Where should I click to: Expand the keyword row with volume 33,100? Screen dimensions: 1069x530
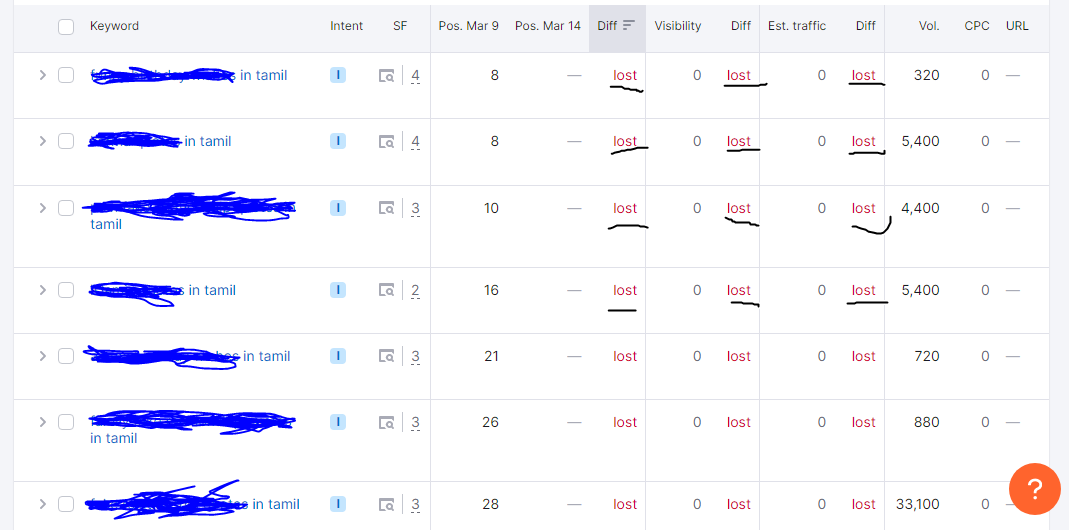[x=42, y=505]
